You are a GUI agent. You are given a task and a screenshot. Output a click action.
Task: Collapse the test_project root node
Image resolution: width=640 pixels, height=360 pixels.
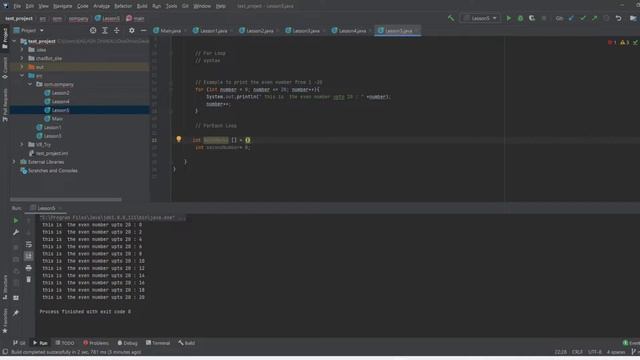click(x=15, y=41)
